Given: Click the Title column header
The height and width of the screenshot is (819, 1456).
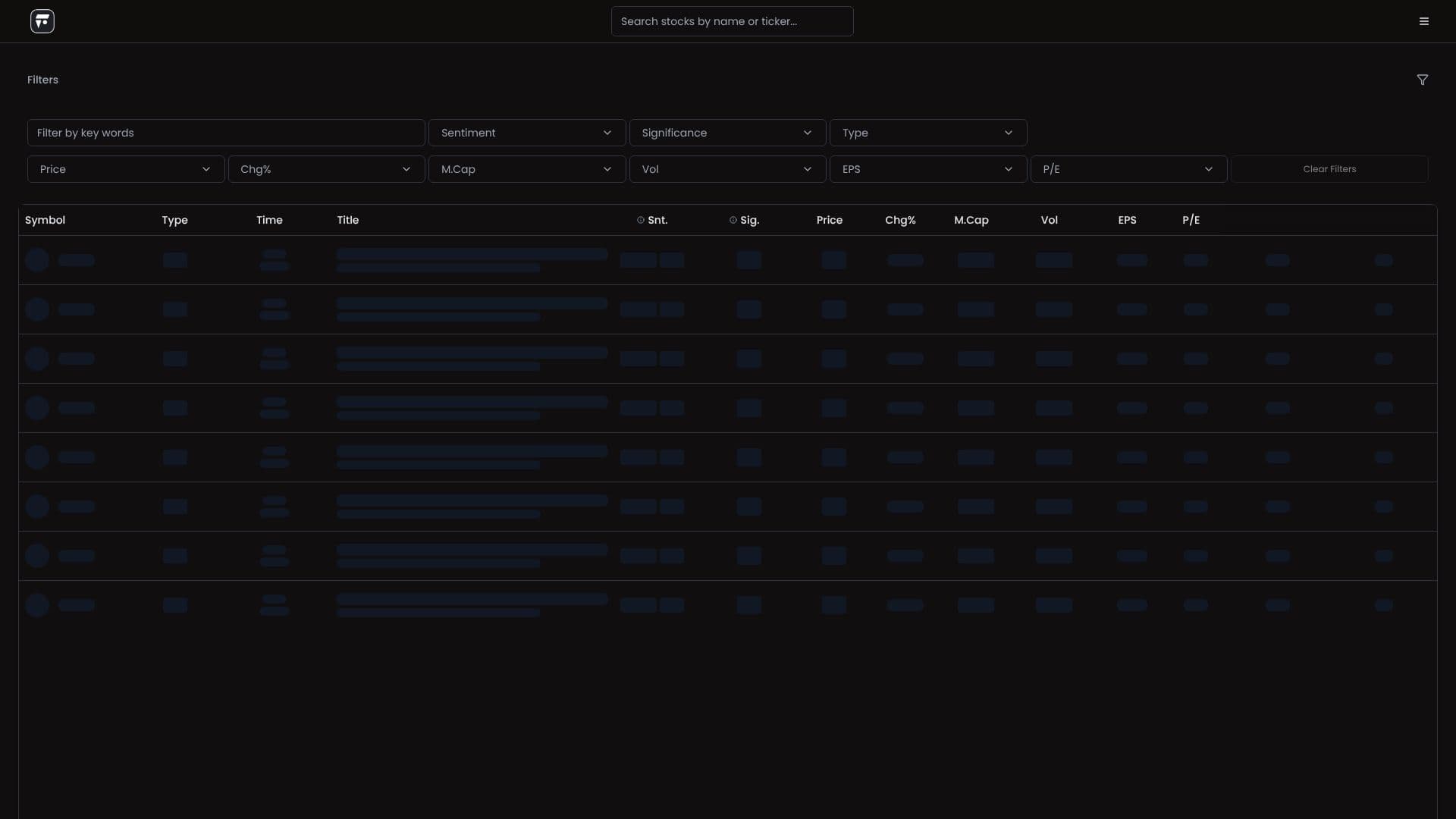Looking at the screenshot, I should (348, 220).
